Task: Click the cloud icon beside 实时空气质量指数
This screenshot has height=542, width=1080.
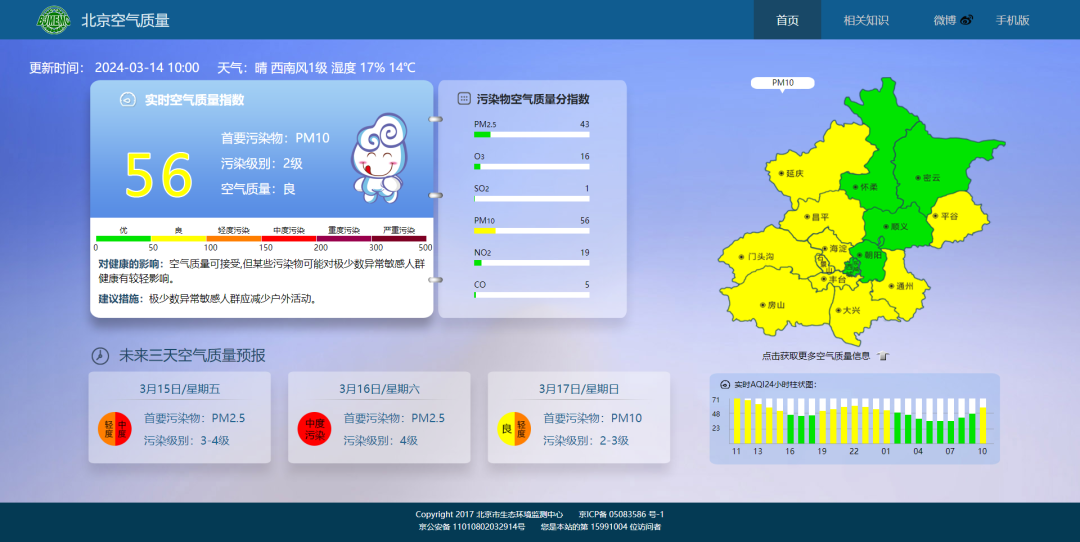Action: pos(128,99)
